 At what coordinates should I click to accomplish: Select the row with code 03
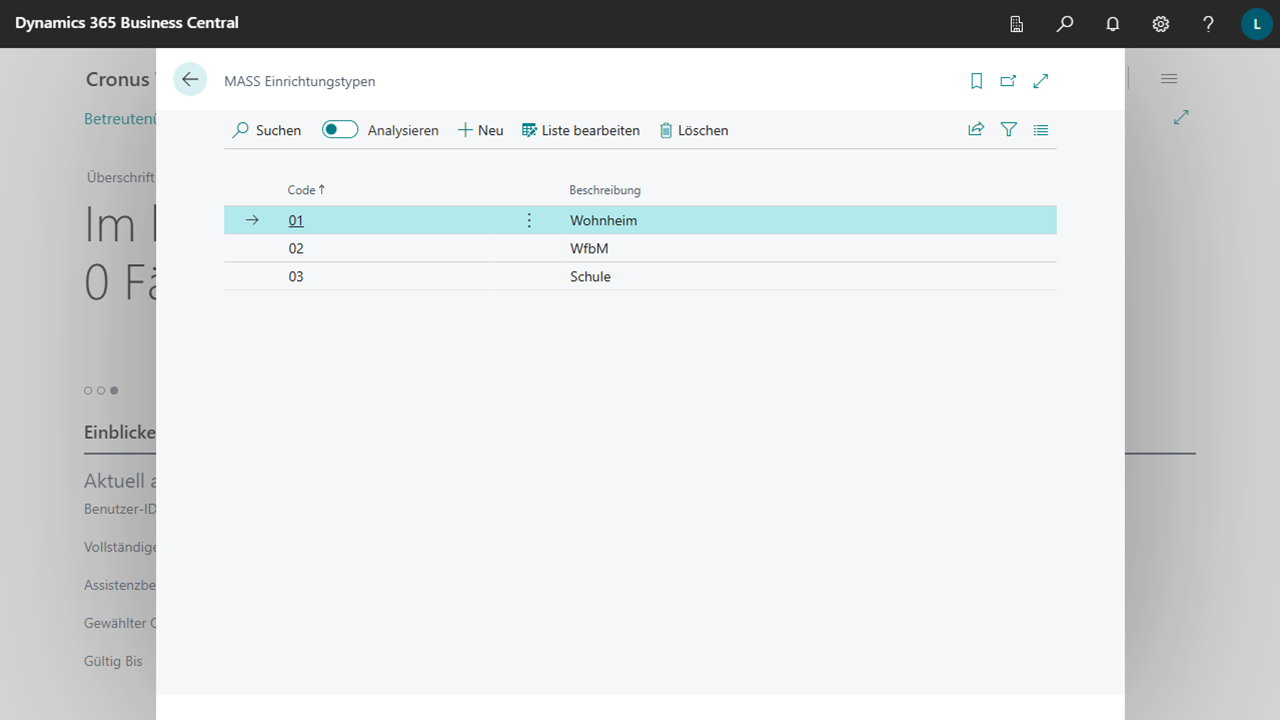pyautogui.click(x=640, y=276)
